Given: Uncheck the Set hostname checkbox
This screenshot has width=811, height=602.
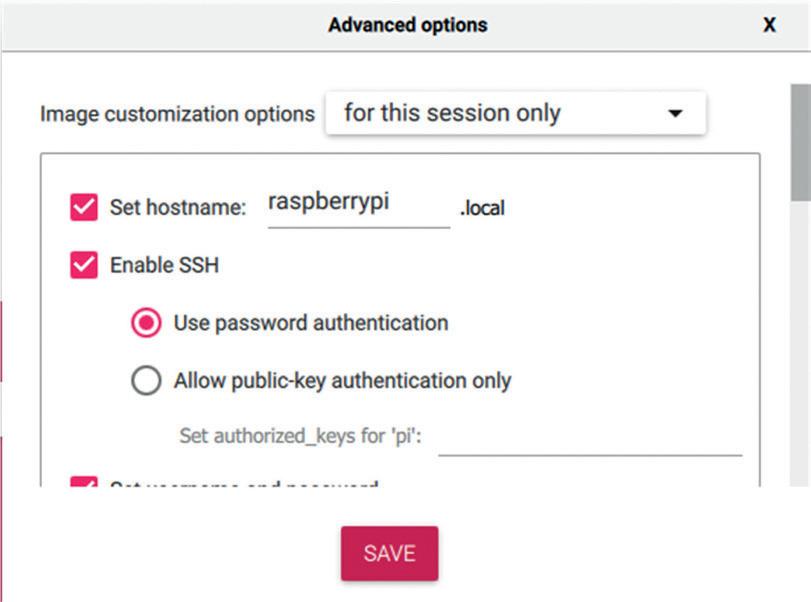Looking at the screenshot, I should coord(84,207).
